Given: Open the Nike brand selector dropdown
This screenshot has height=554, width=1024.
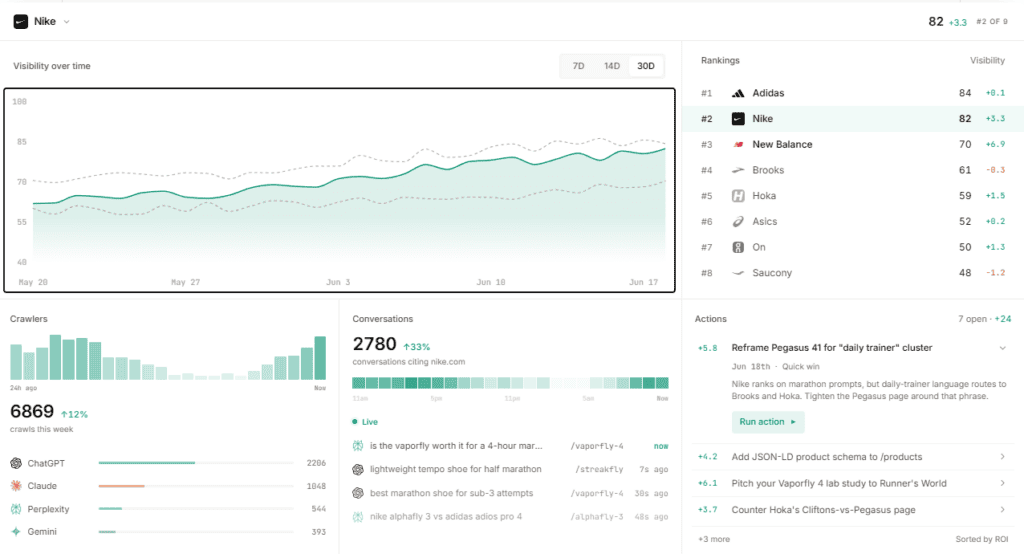Looking at the screenshot, I should coord(42,22).
